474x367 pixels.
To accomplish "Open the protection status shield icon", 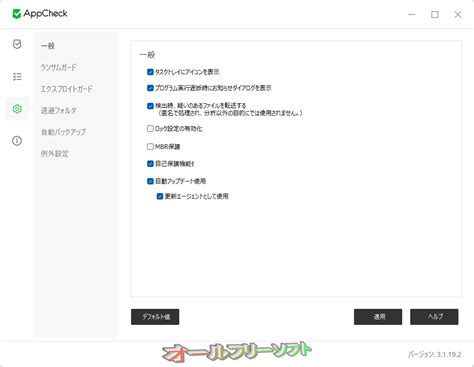I will tap(17, 44).
